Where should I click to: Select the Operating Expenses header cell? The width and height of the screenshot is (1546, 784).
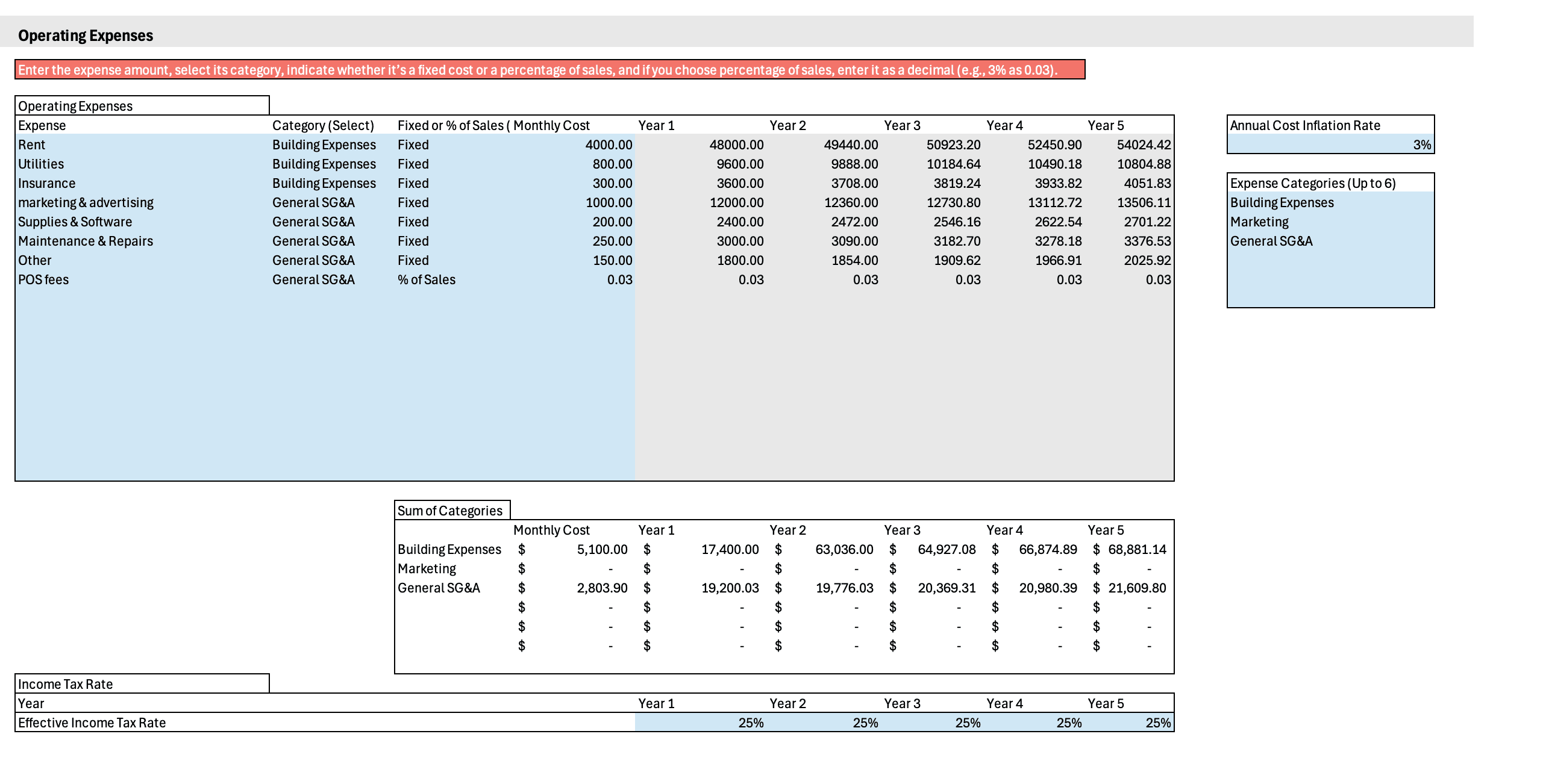pos(75,105)
